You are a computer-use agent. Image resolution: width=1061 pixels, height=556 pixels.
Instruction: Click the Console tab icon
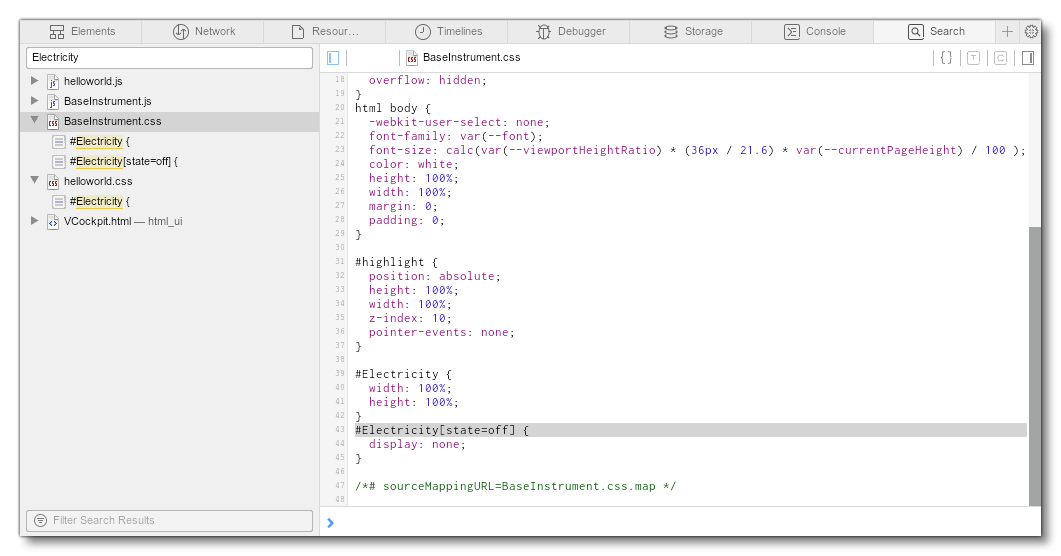pyautogui.click(x=792, y=32)
